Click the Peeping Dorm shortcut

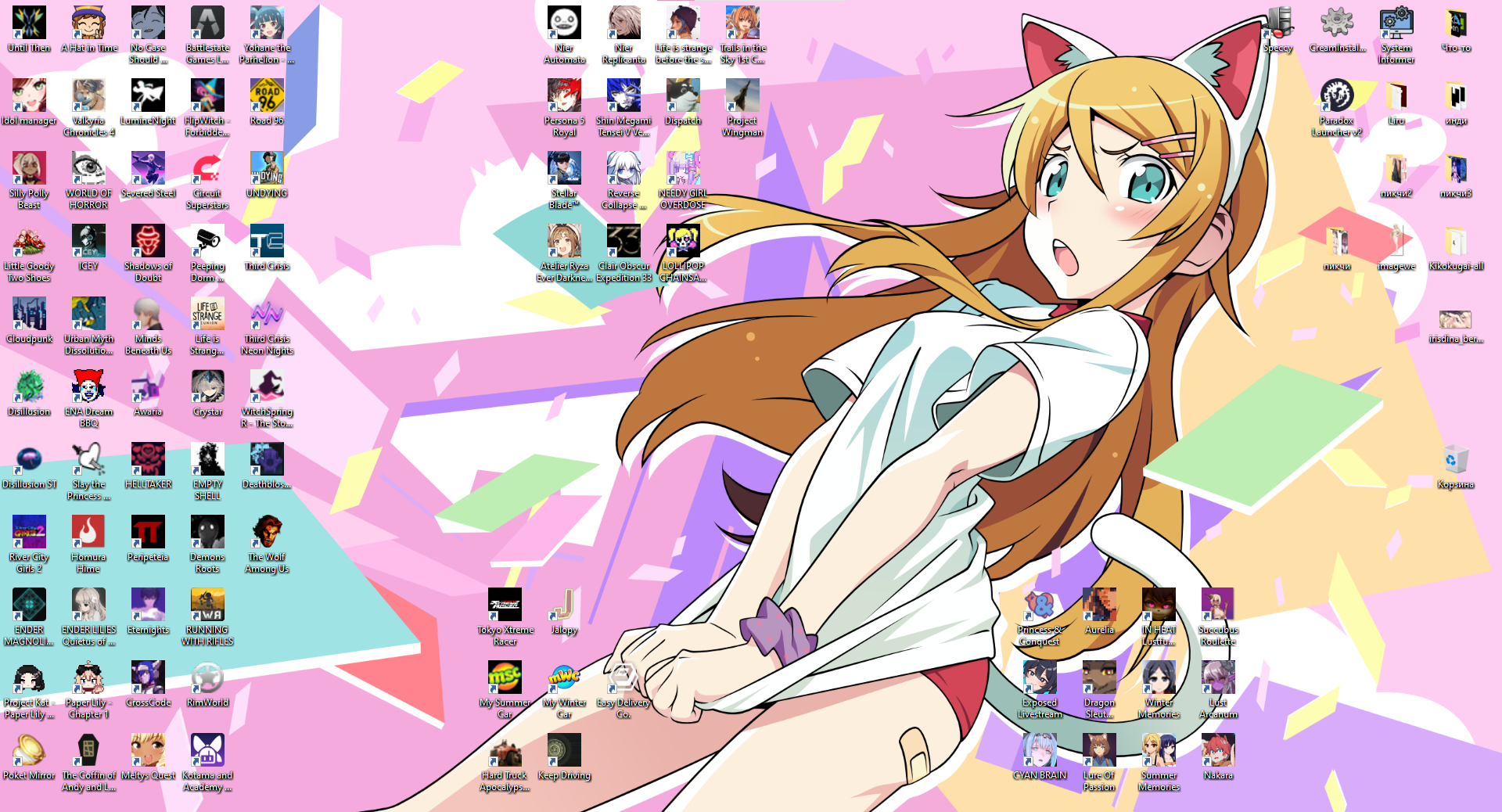[207, 253]
